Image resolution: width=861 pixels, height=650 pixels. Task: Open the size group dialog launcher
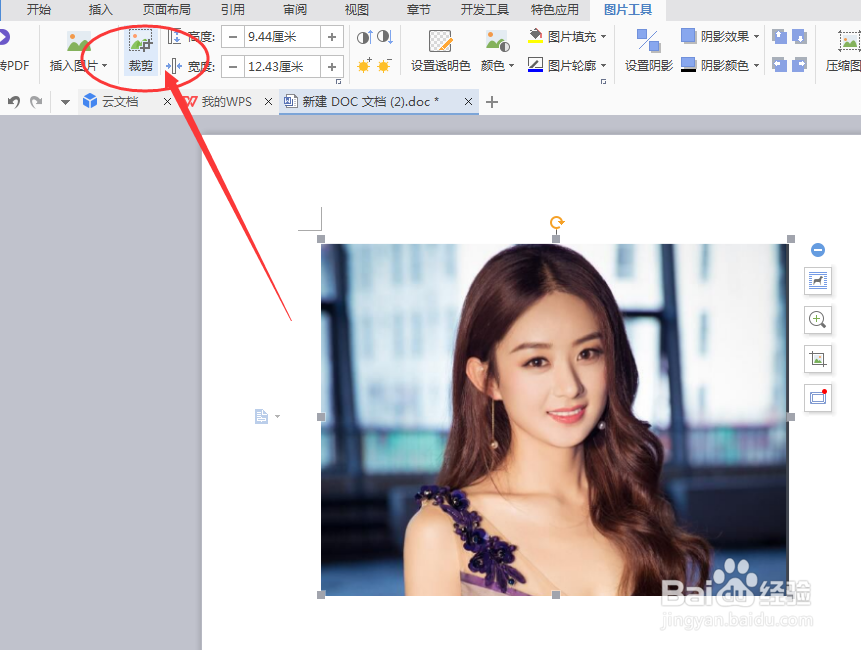[x=338, y=81]
